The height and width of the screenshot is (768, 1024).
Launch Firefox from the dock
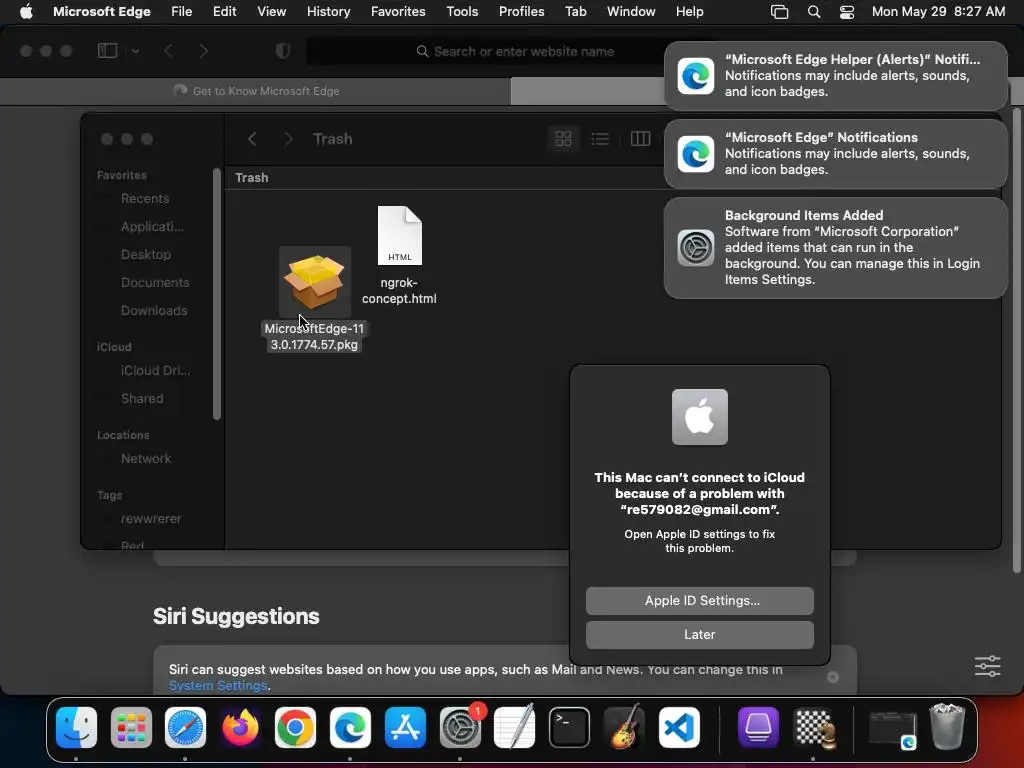(x=240, y=728)
